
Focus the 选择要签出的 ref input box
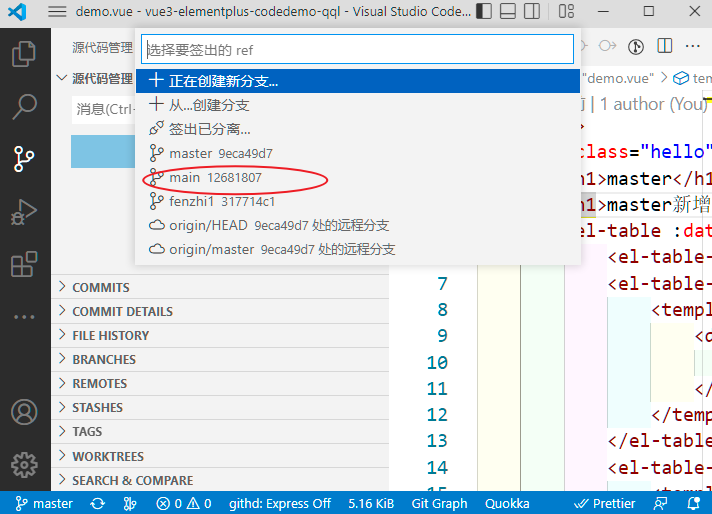click(x=357, y=49)
